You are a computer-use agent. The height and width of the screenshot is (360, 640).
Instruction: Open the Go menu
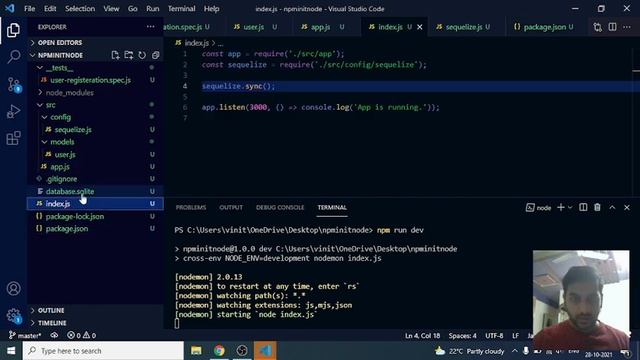(x=133, y=9)
